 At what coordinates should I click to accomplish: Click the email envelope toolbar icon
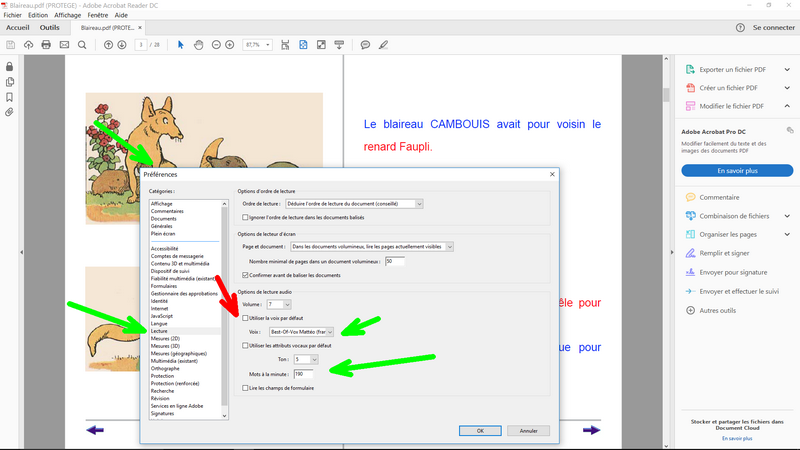pyautogui.click(x=64, y=45)
